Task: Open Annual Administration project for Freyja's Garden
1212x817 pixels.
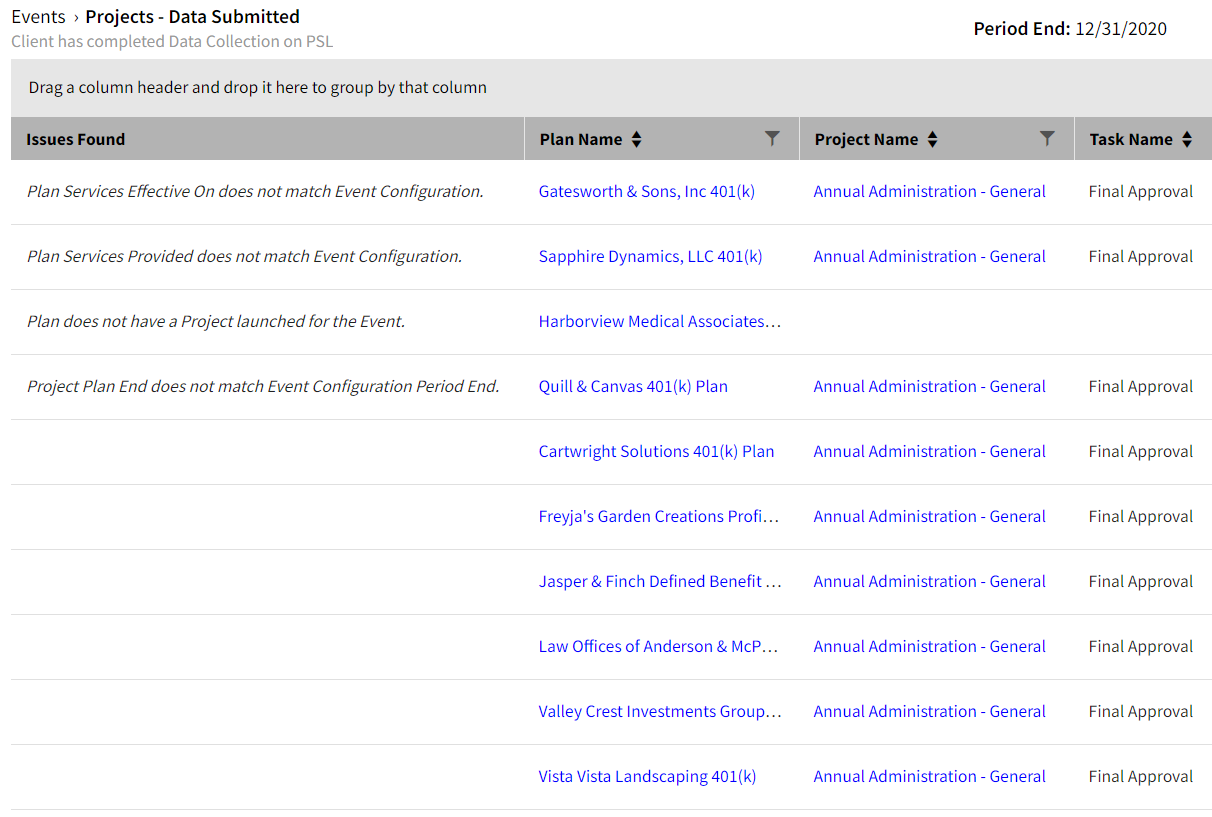Action: pos(930,517)
